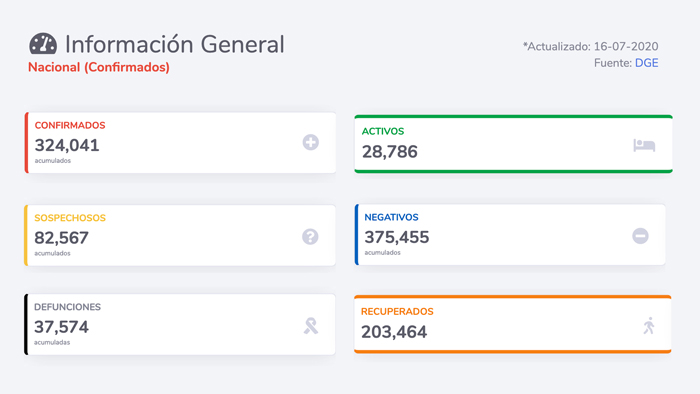Screen dimensions: 700x394
Task: Click the 28,786 active cases number
Action: 390,152
